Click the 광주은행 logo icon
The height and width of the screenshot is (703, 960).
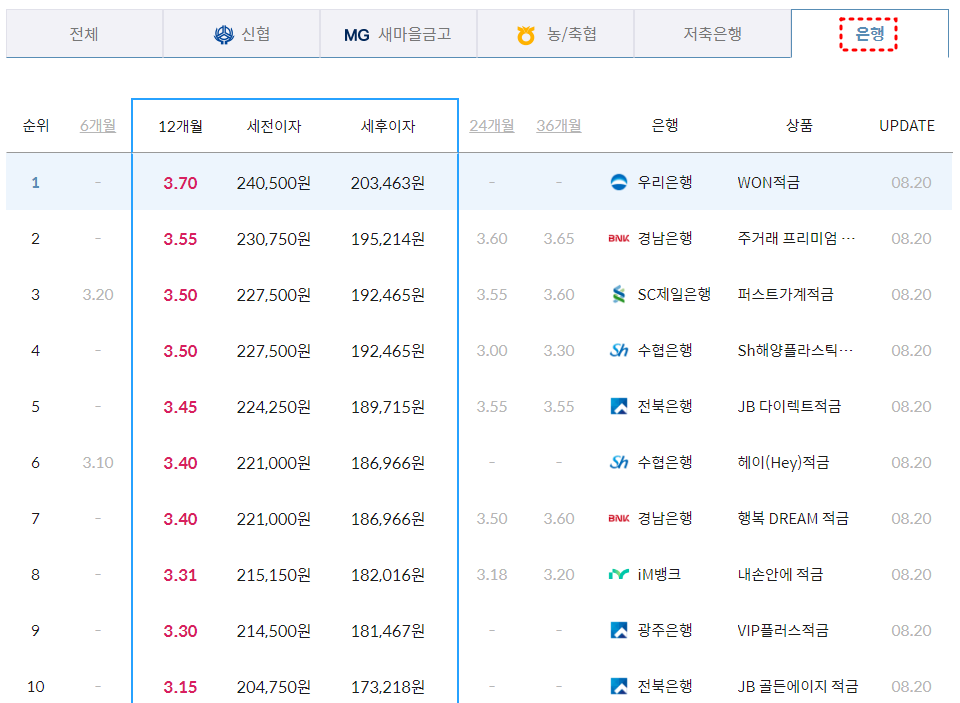click(619, 630)
